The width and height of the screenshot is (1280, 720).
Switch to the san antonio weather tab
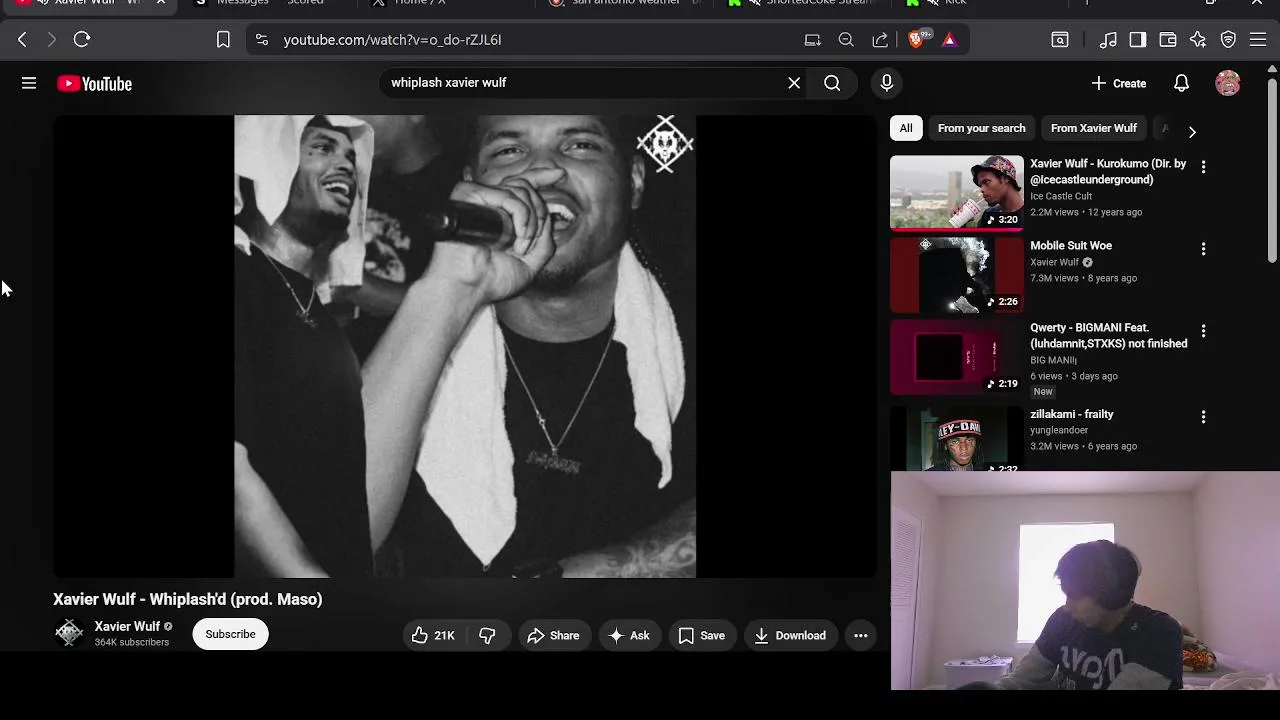pyautogui.click(x=637, y=4)
